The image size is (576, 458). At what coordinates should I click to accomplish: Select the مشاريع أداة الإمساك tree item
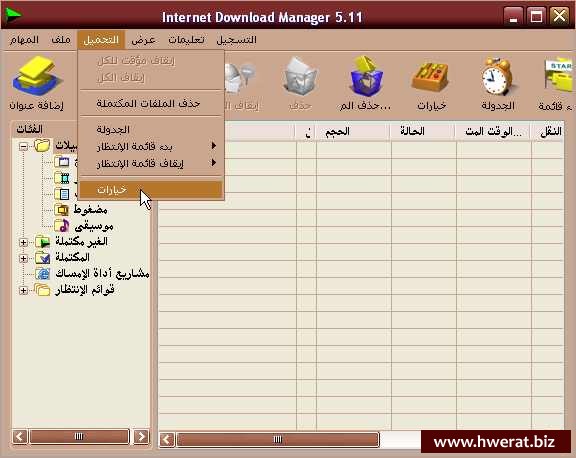pos(102,274)
